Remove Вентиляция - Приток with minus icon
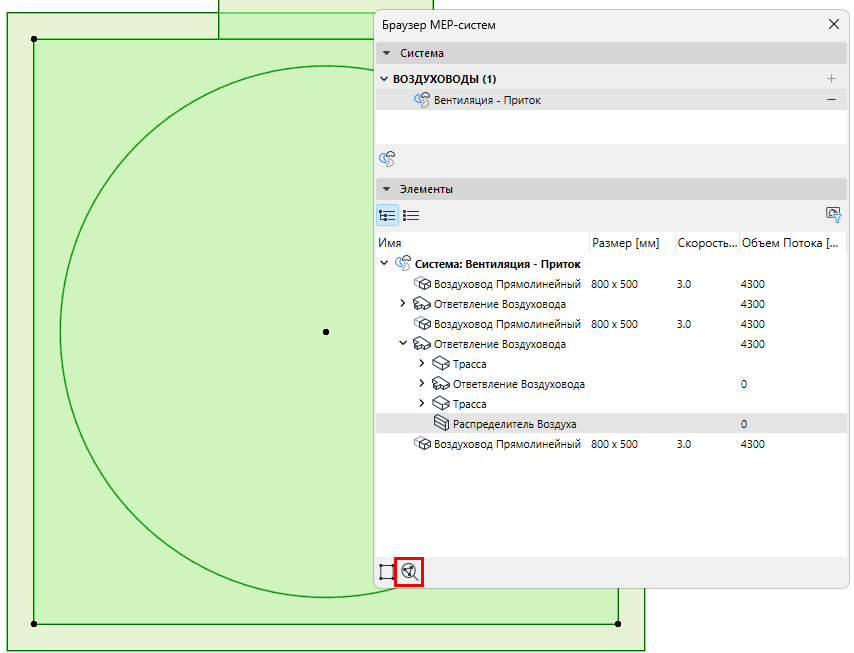The height and width of the screenshot is (653, 854). (x=831, y=100)
